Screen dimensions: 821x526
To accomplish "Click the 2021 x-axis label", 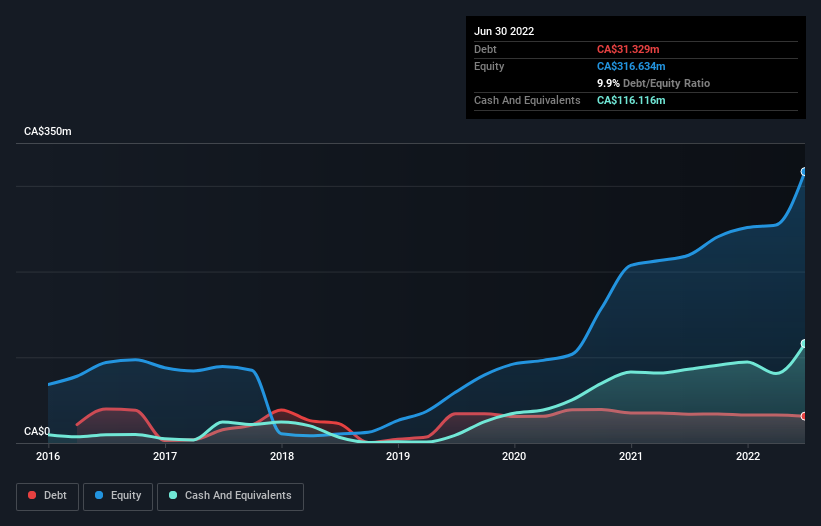I will coord(631,456).
